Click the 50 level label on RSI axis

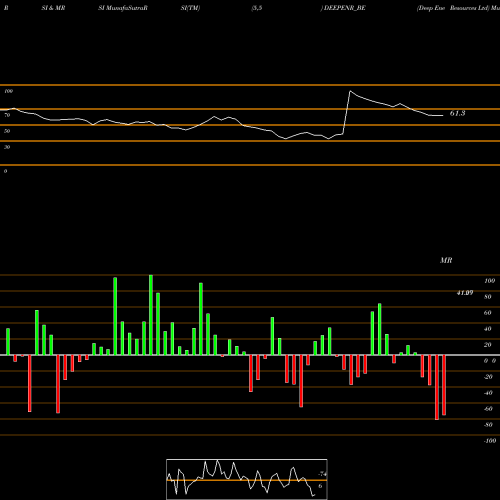(x=7, y=131)
